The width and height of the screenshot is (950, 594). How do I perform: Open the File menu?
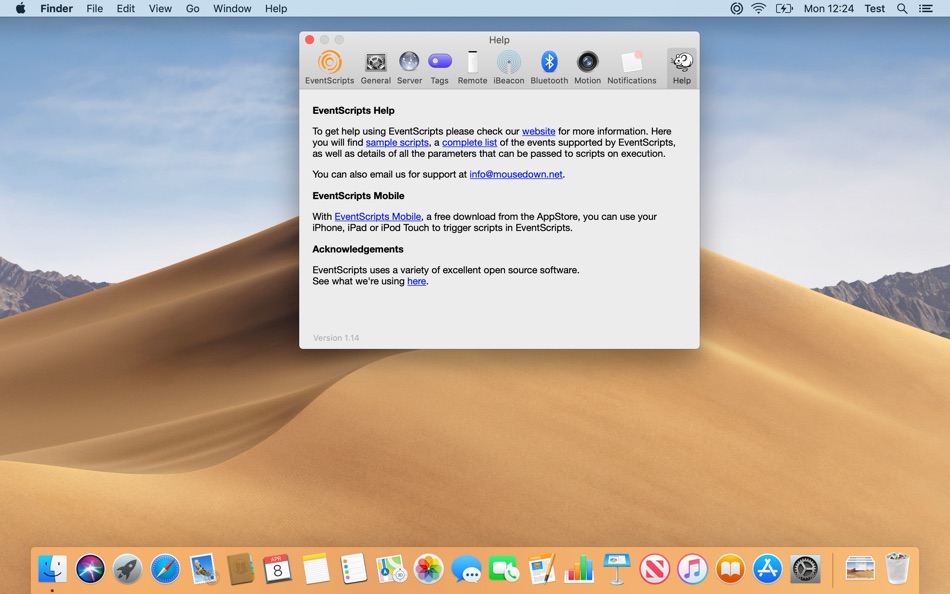pyautogui.click(x=95, y=8)
